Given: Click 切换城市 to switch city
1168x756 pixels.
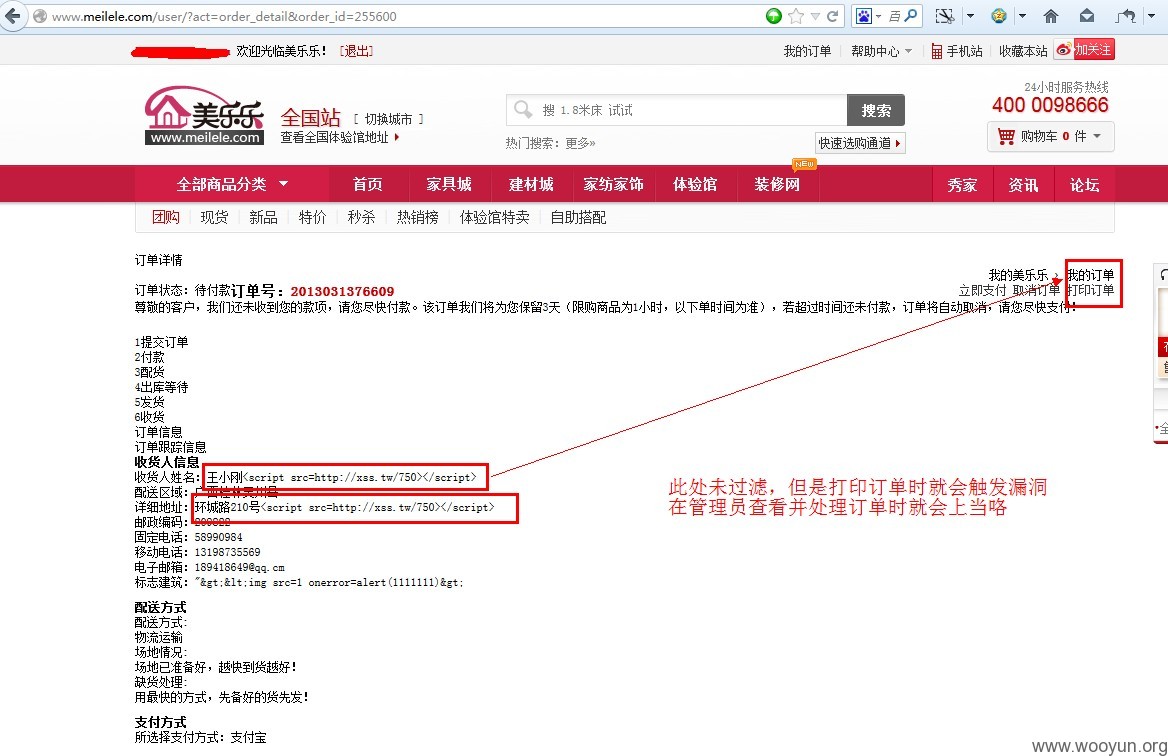Looking at the screenshot, I should tap(388, 119).
